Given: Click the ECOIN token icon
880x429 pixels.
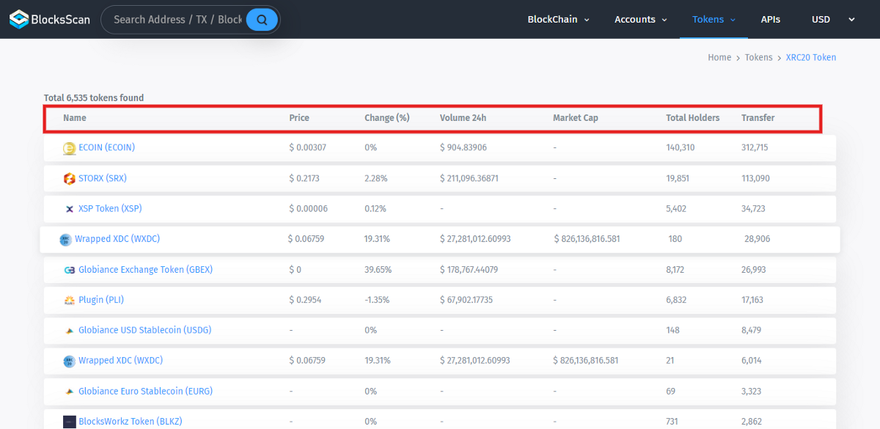Looking at the screenshot, I should point(69,148).
